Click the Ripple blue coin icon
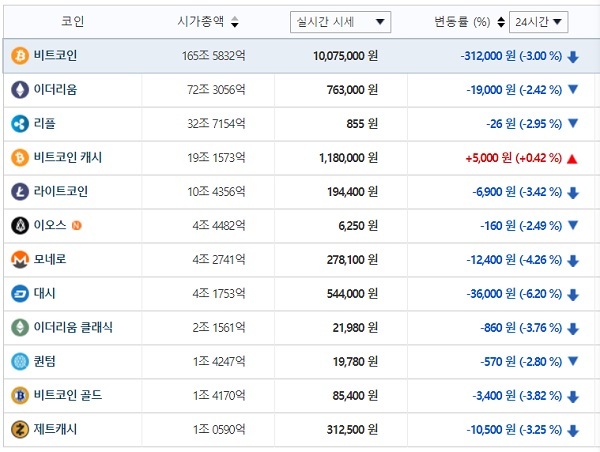600x452 pixels. [20, 124]
